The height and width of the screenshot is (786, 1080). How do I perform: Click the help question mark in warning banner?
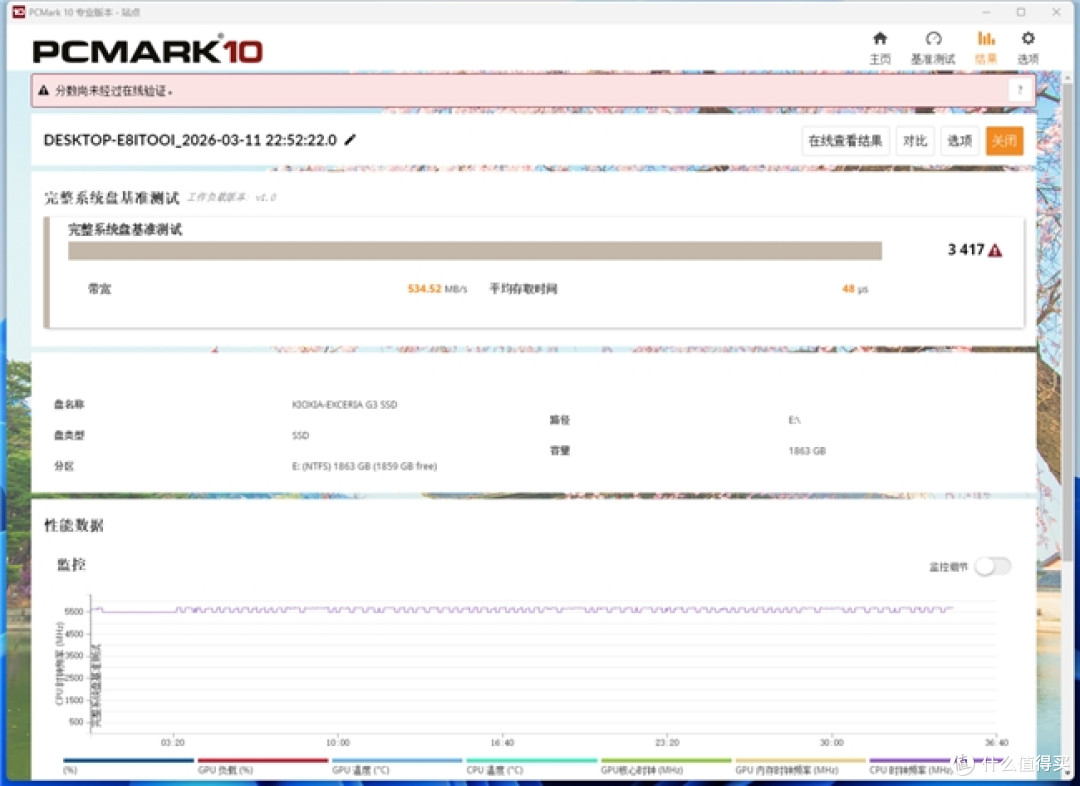(1020, 90)
